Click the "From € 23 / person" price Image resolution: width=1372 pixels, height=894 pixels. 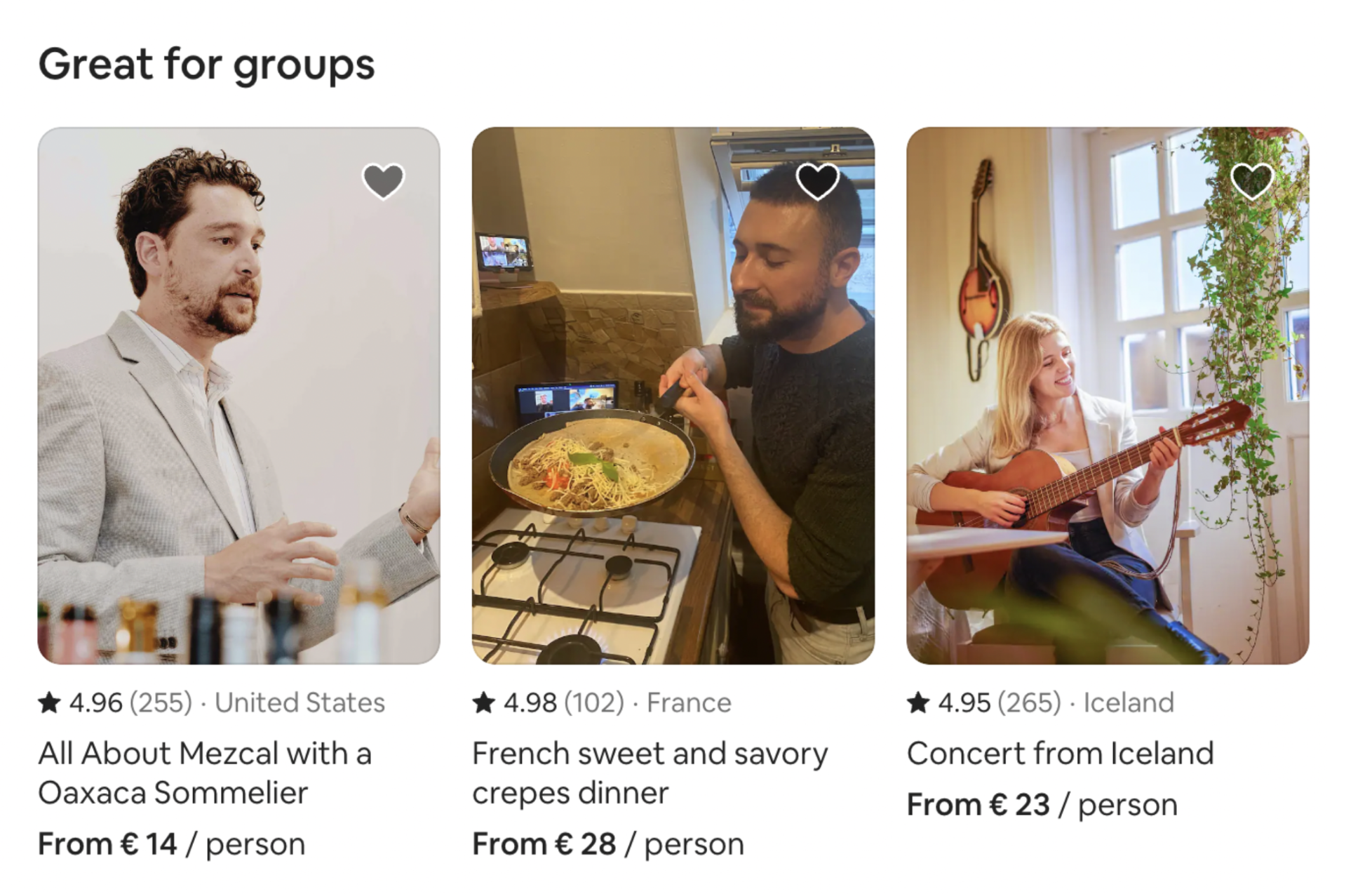pyautogui.click(x=1042, y=805)
